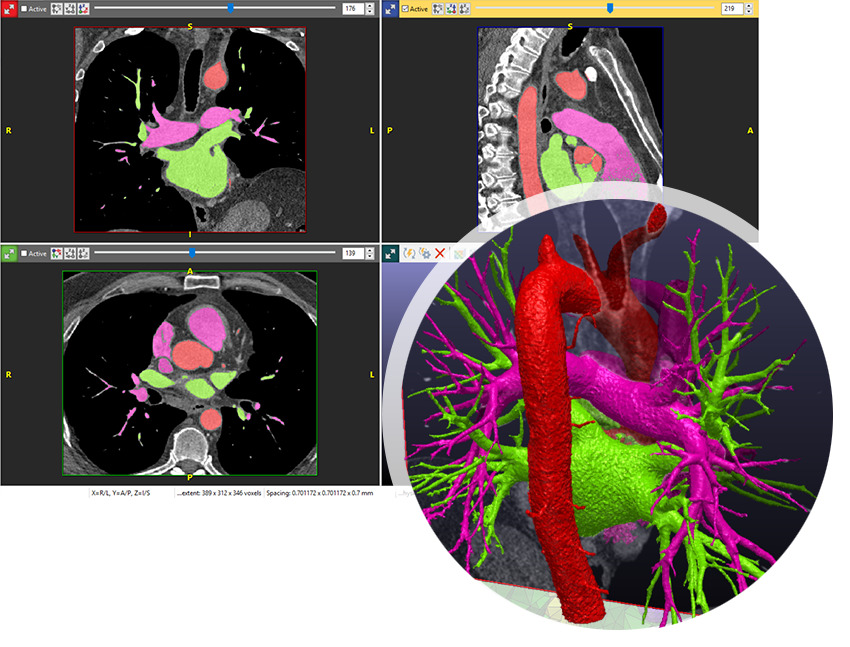Uncheck Active checkbox in the blue panel

(x=405, y=8)
